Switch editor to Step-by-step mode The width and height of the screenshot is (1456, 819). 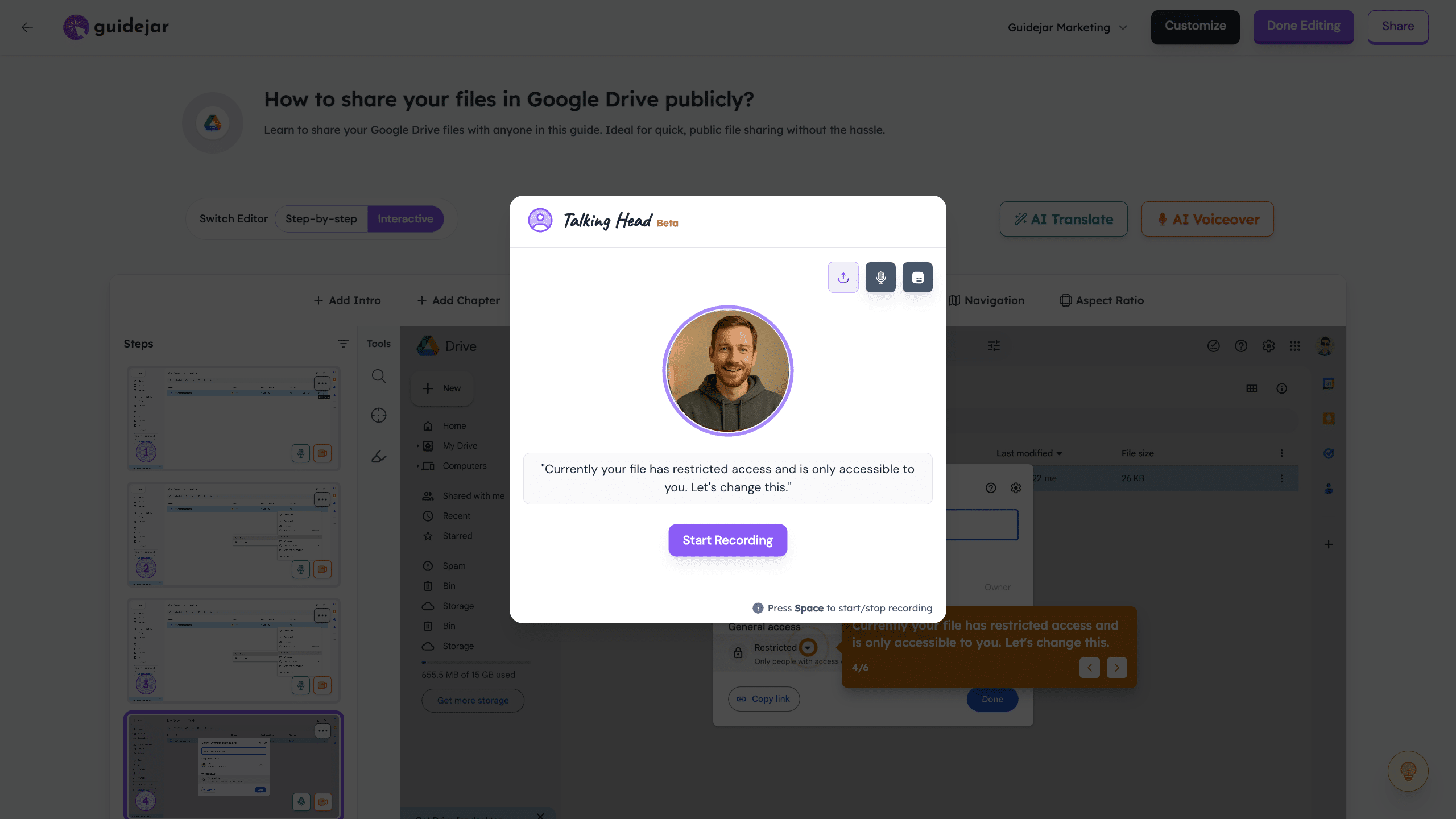click(321, 219)
